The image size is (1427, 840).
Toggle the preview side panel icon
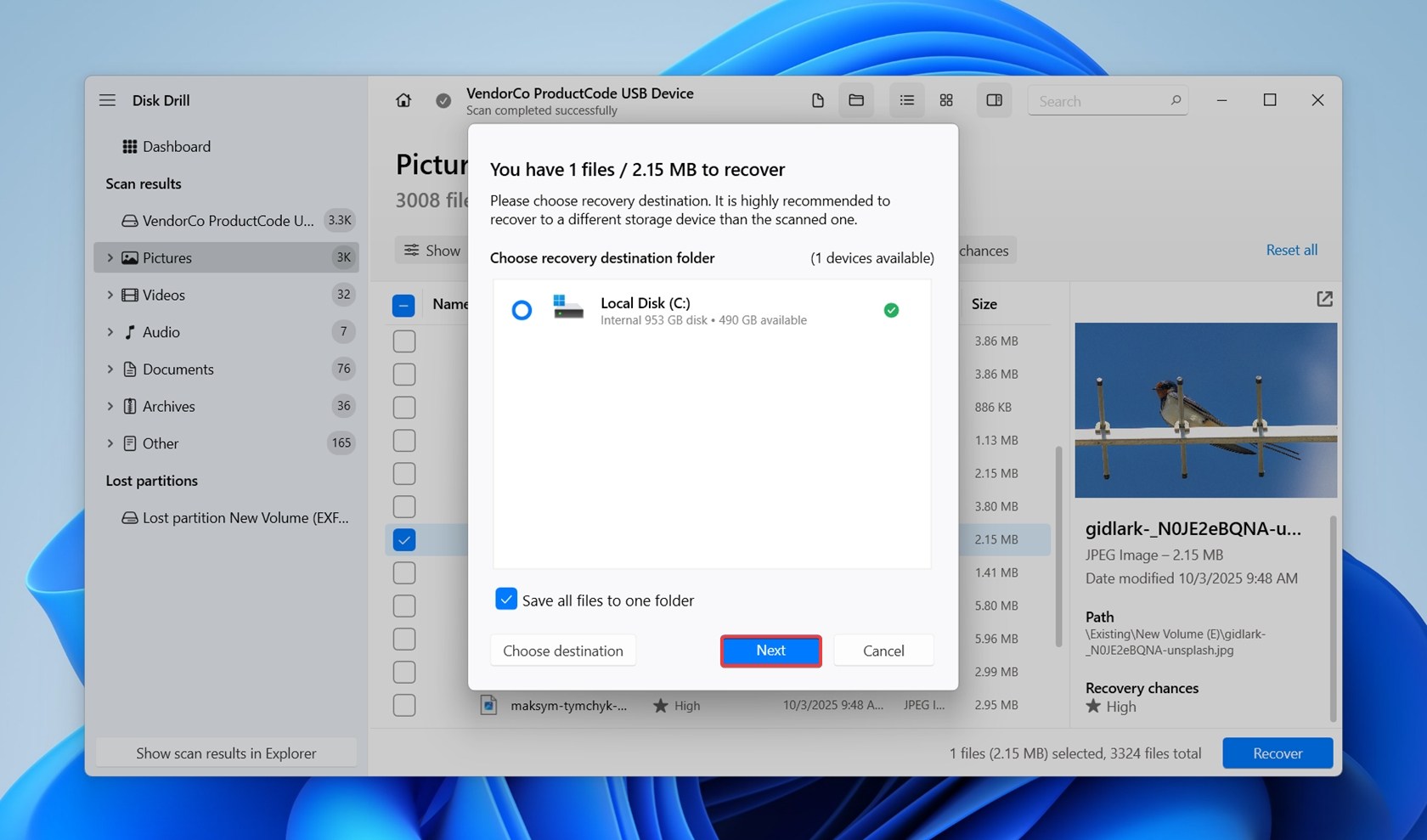click(x=994, y=100)
